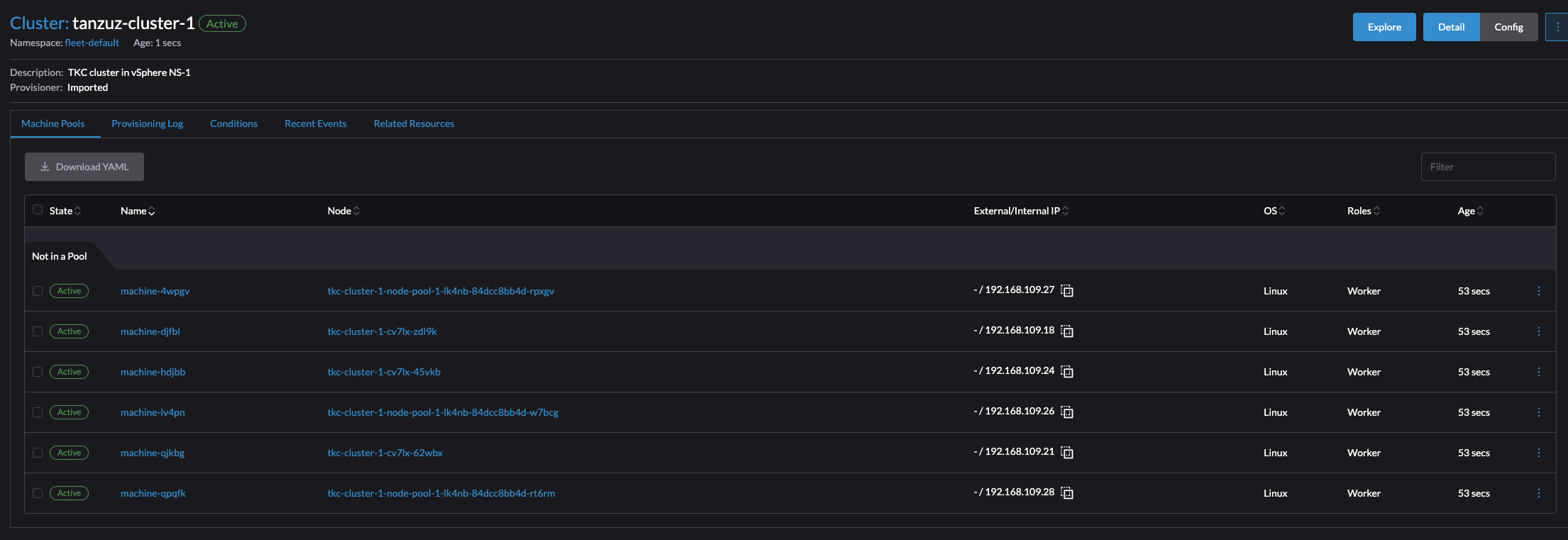Open the Related Resources tab
Screen dimensions: 1568x540
[414, 123]
